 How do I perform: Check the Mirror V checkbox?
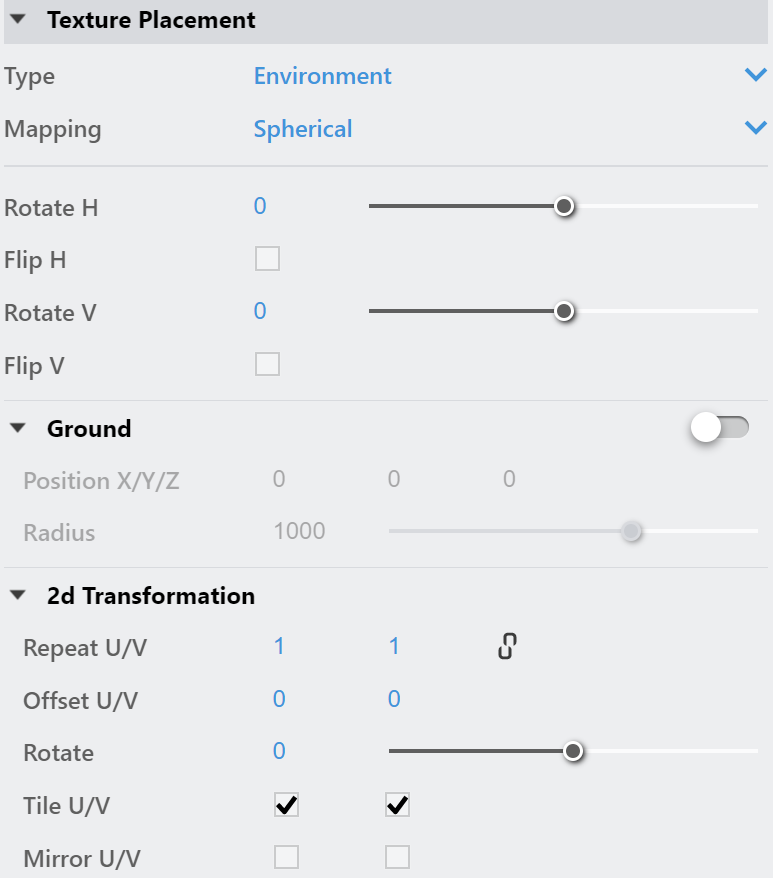tap(397, 857)
